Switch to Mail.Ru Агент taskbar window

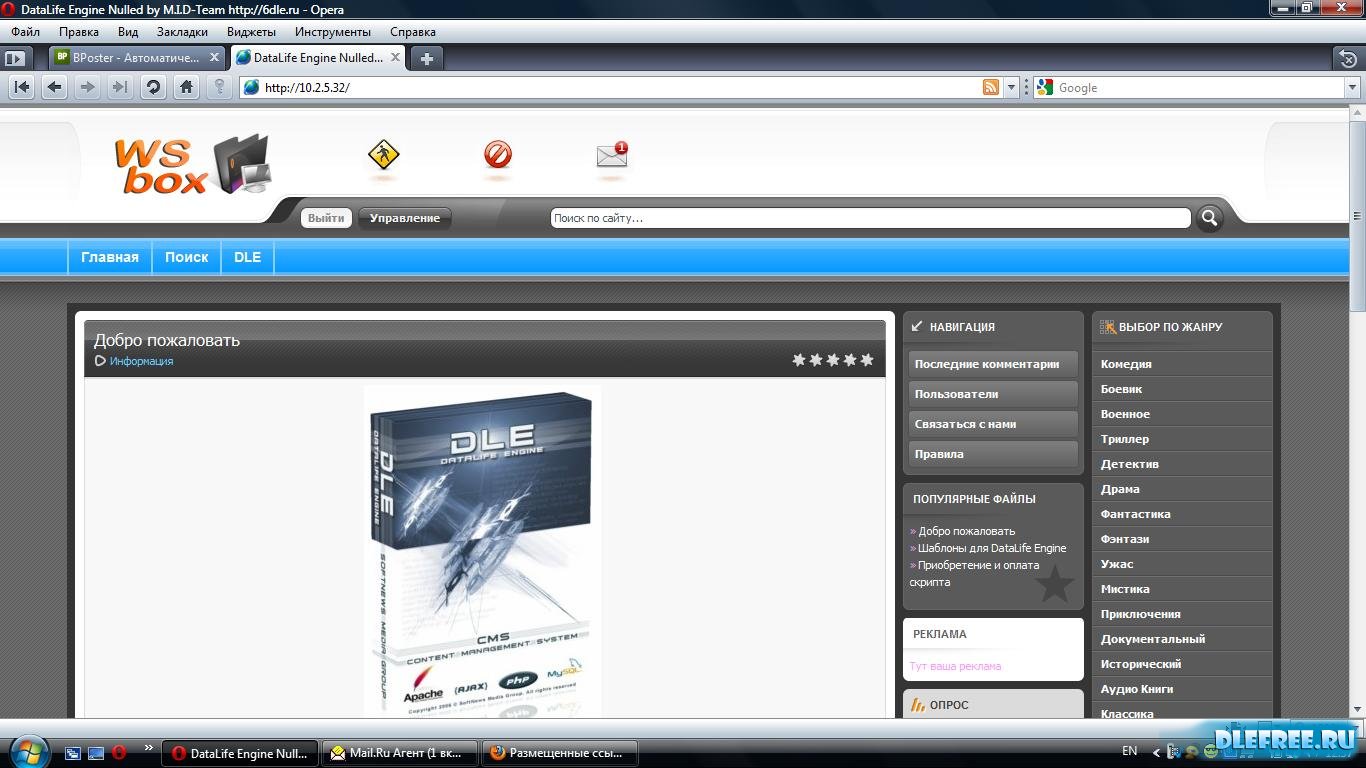coord(398,753)
